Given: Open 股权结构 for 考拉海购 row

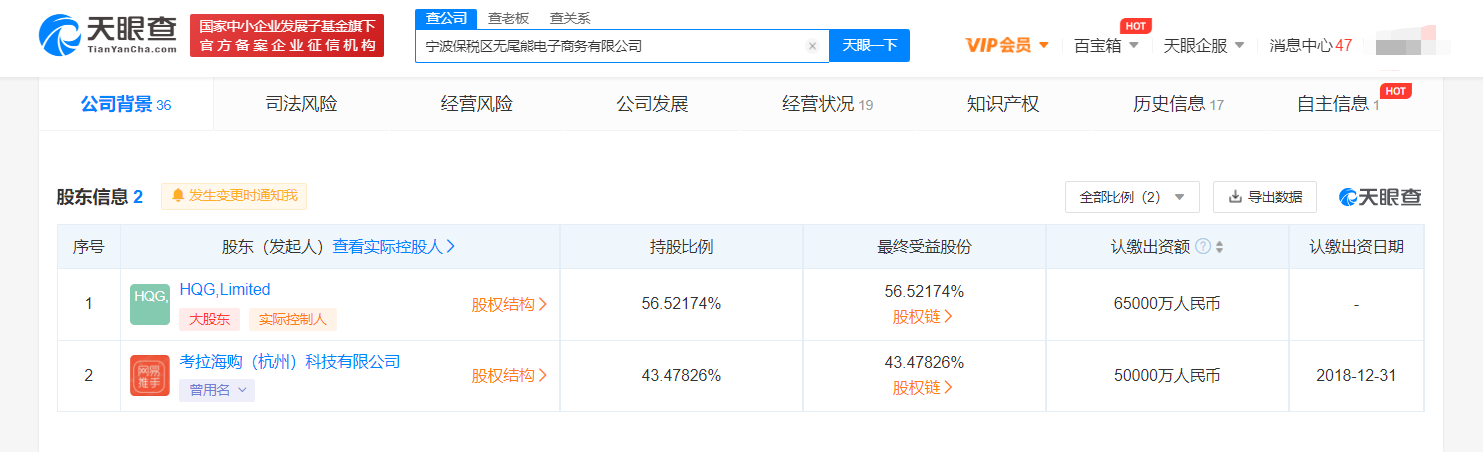Looking at the screenshot, I should (509, 376).
